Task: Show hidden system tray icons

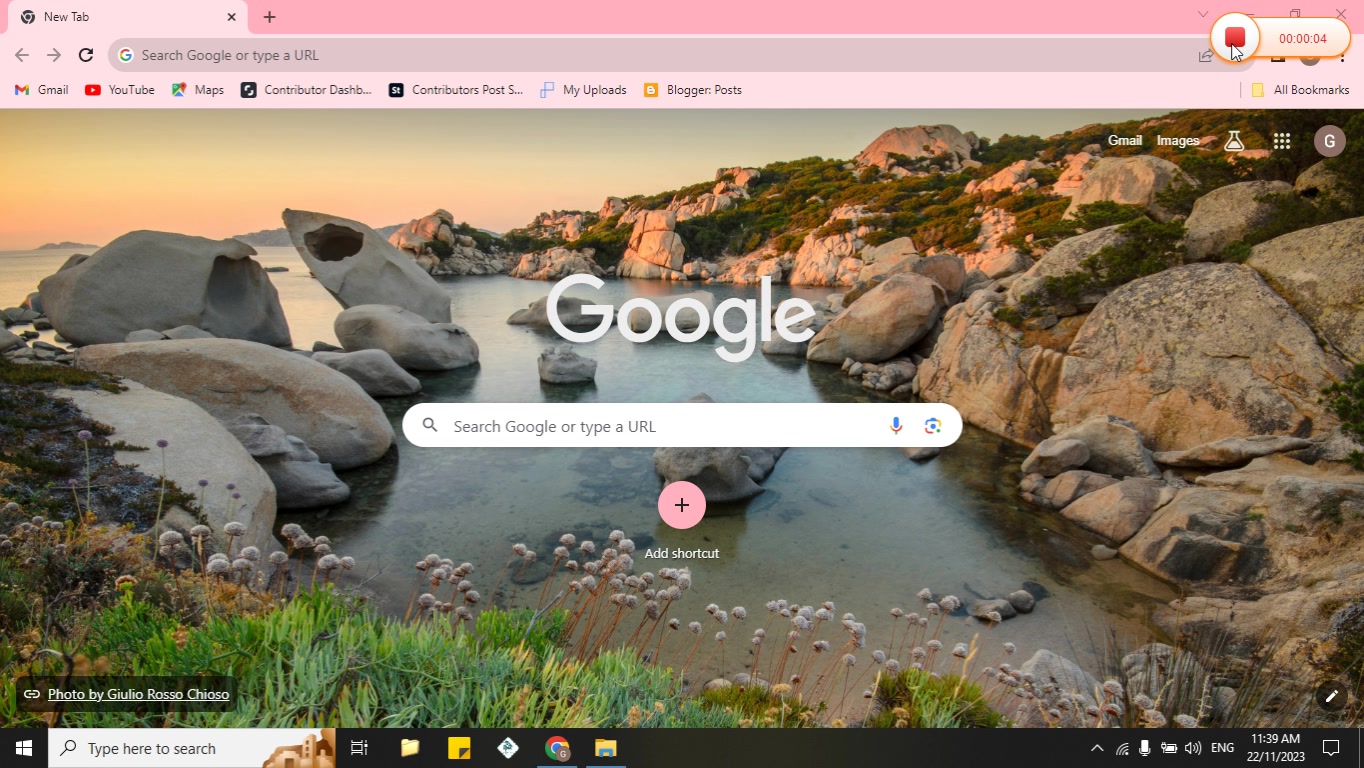Action: pos(1097,748)
